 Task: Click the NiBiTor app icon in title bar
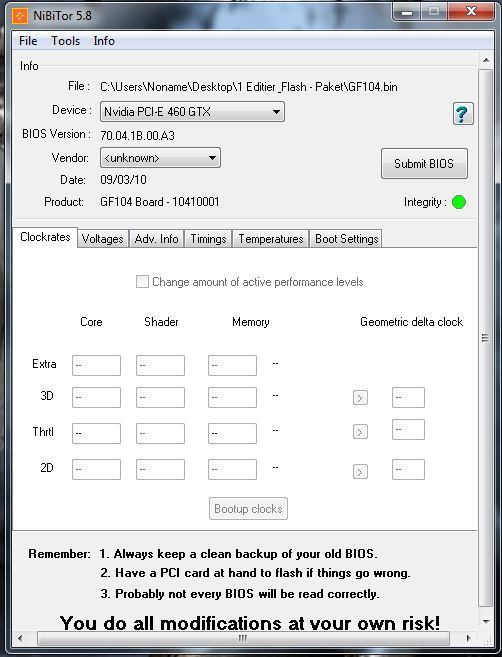pos(20,16)
